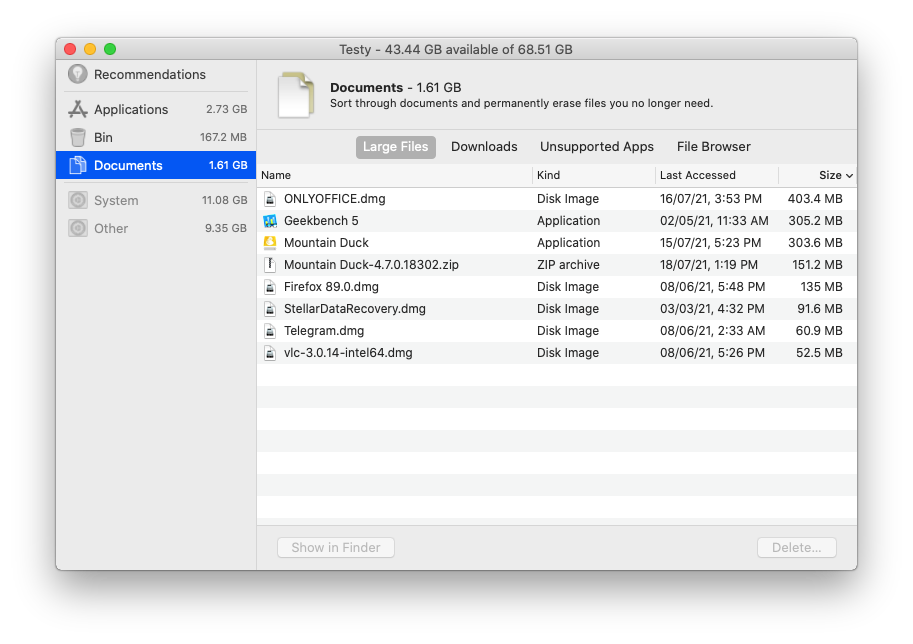Click the System lock icon in sidebar

pyautogui.click(x=77, y=200)
